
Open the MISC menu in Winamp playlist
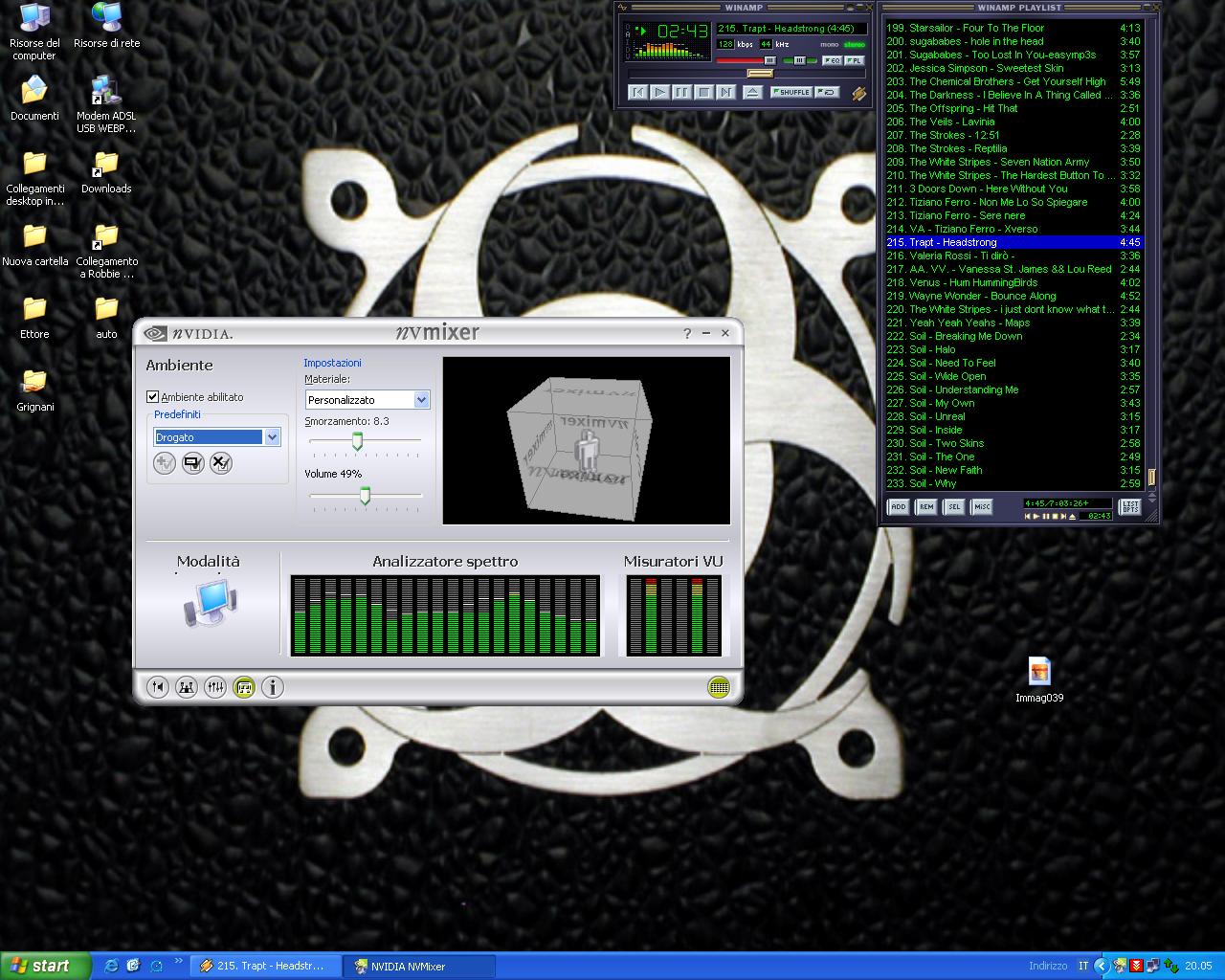pyautogui.click(x=982, y=507)
